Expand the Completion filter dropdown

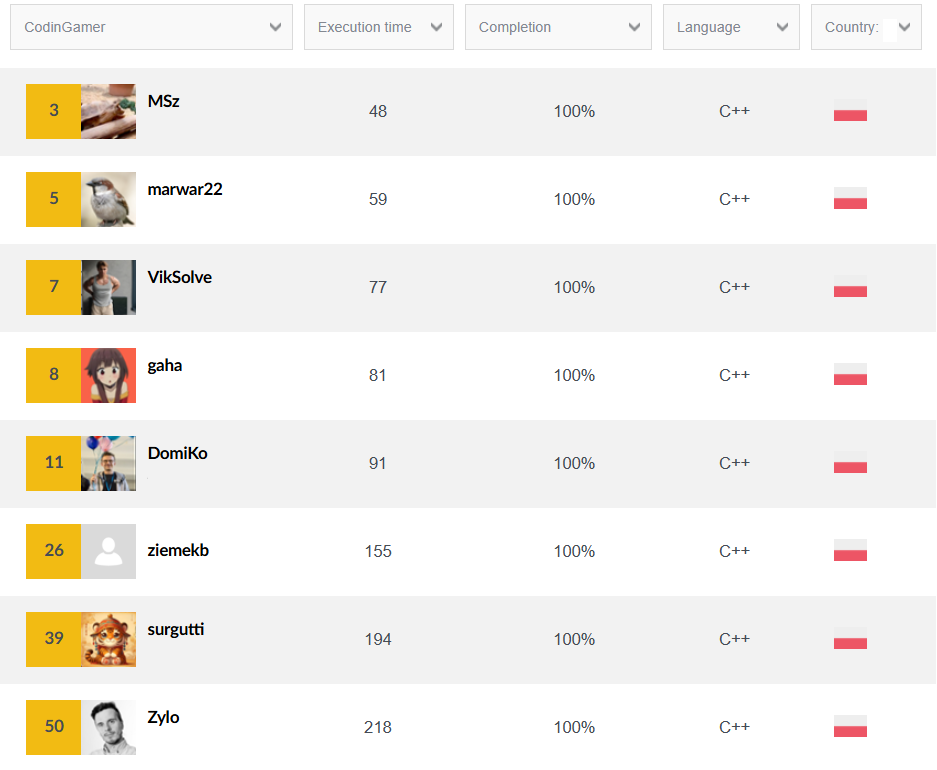point(558,27)
